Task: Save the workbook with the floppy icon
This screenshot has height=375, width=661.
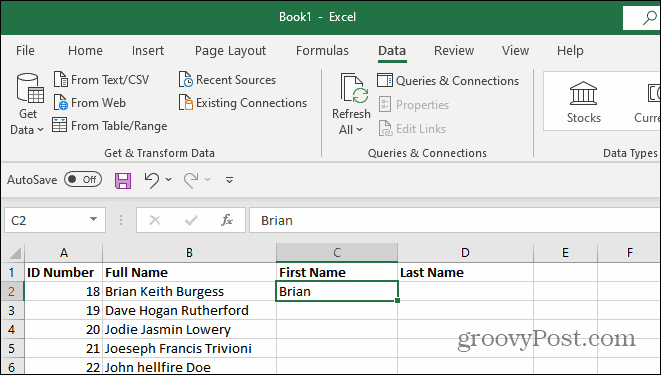Action: coord(123,180)
